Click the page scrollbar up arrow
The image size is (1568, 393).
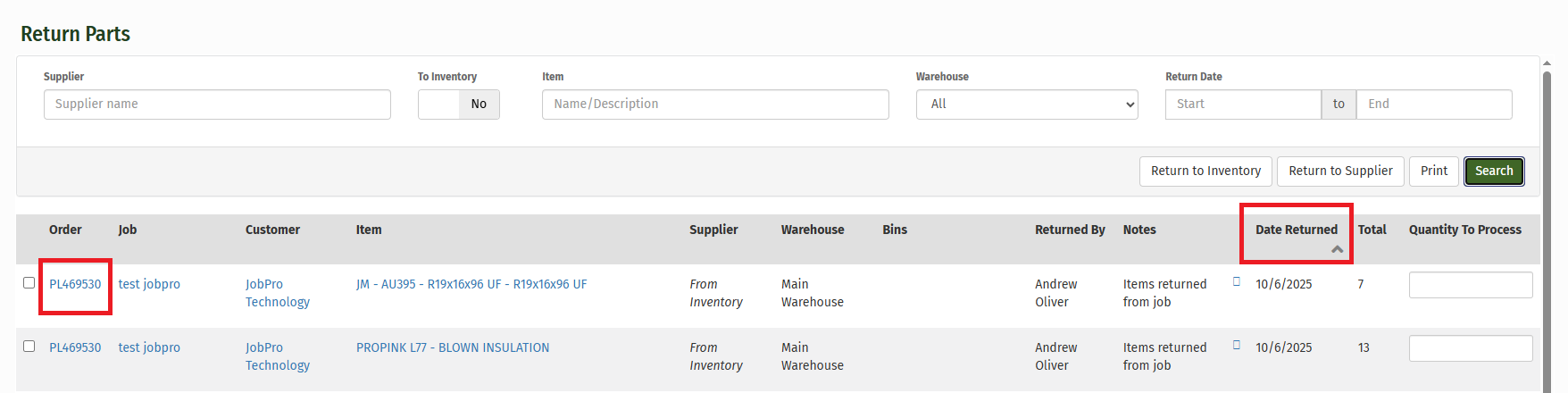[1547, 63]
